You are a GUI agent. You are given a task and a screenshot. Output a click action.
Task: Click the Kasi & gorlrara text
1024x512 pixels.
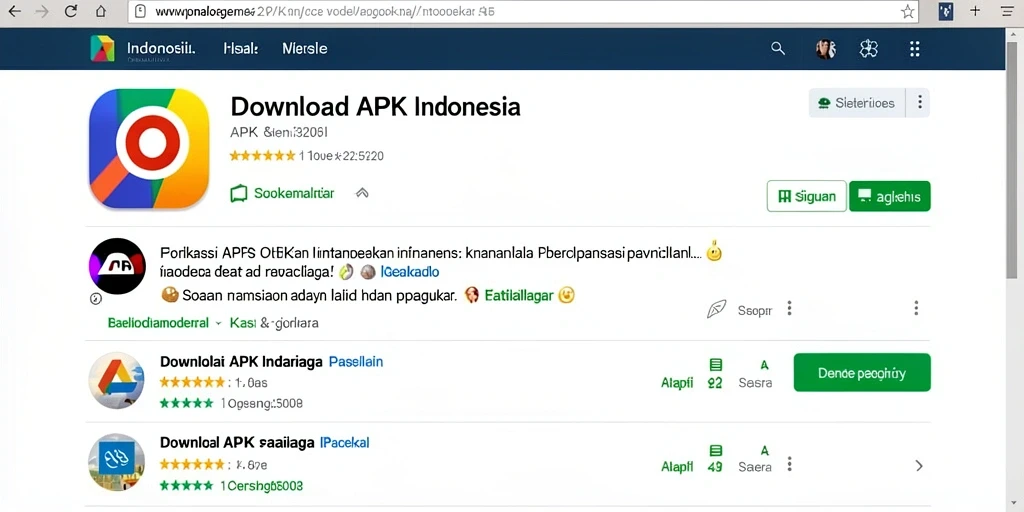pyautogui.click(x=274, y=323)
